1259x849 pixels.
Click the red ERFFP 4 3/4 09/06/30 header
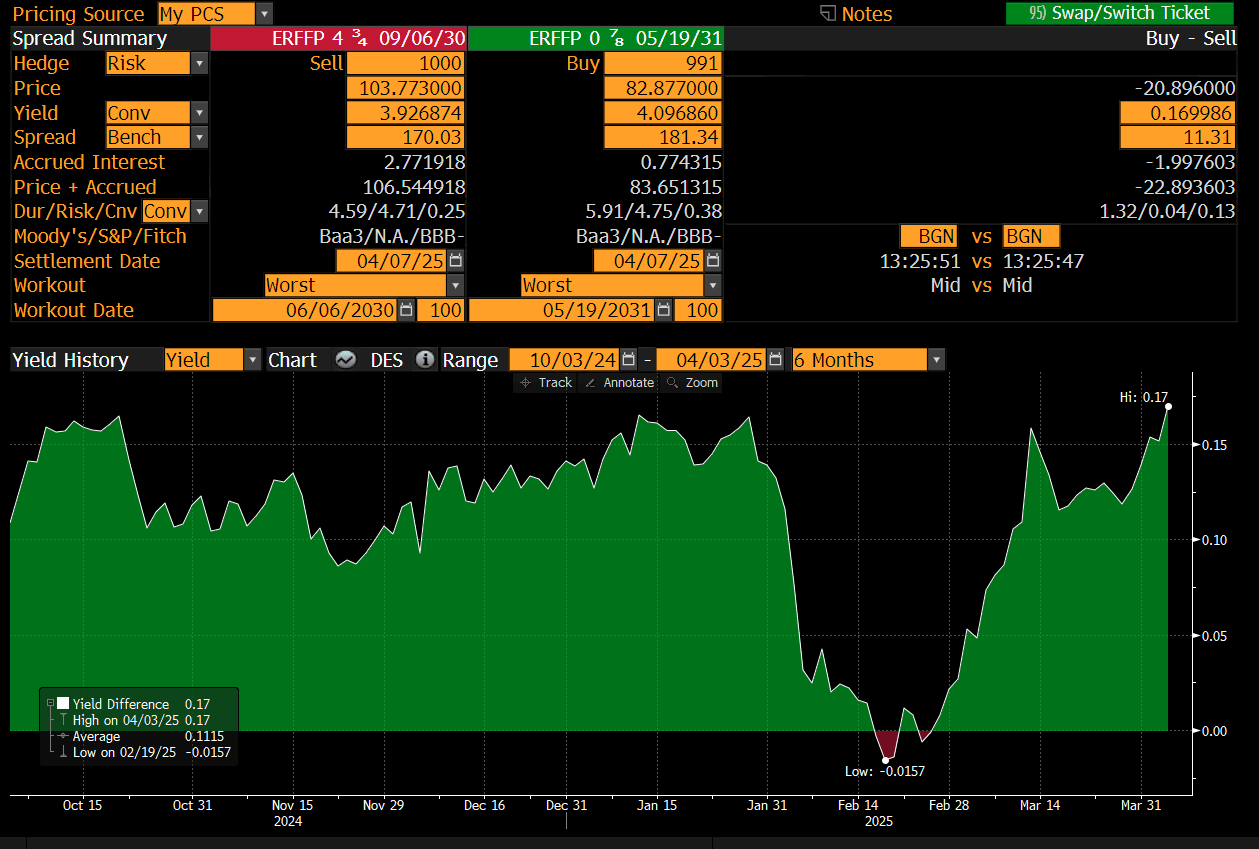(x=339, y=39)
